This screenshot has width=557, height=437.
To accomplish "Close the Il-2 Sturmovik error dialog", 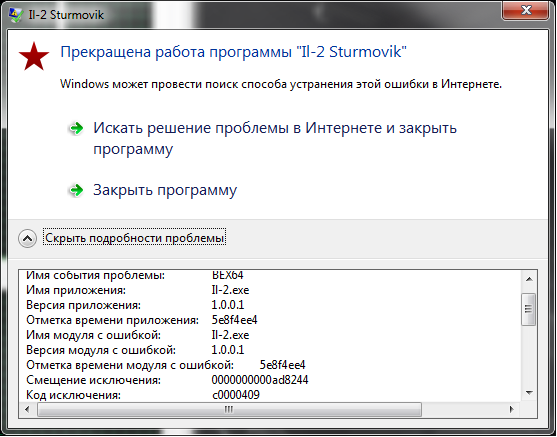I will click(x=525, y=10).
